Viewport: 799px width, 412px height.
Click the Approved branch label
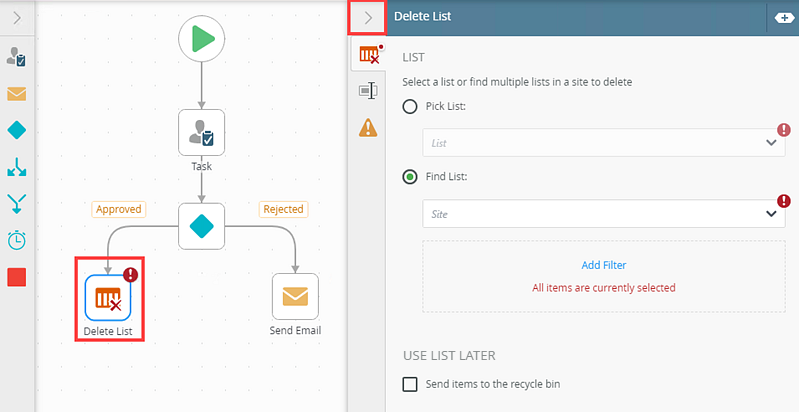coord(118,209)
